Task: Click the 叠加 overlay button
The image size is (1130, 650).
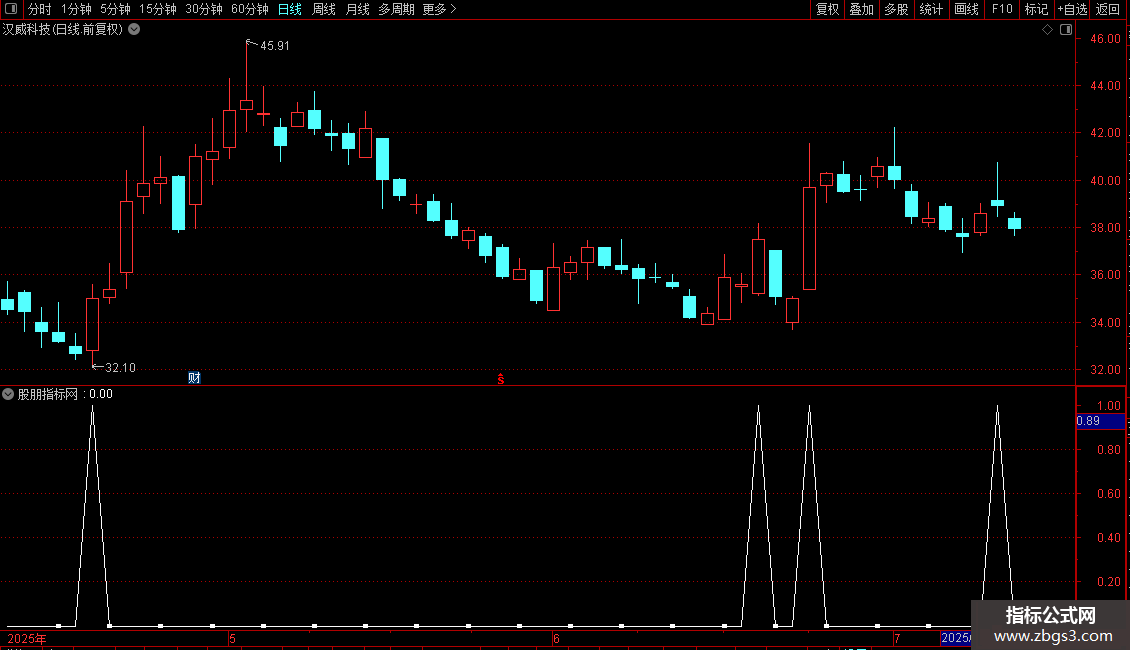Action: [861, 9]
